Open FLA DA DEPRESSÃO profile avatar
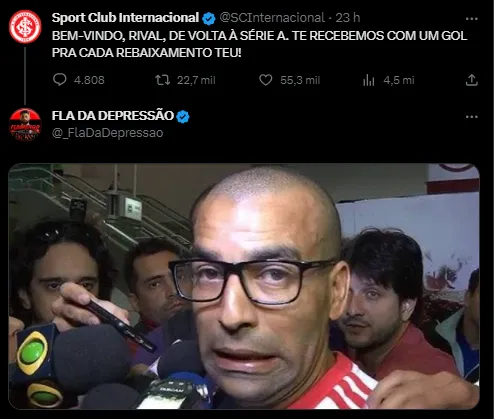Screen dimensions: 494x419 tap(25, 124)
